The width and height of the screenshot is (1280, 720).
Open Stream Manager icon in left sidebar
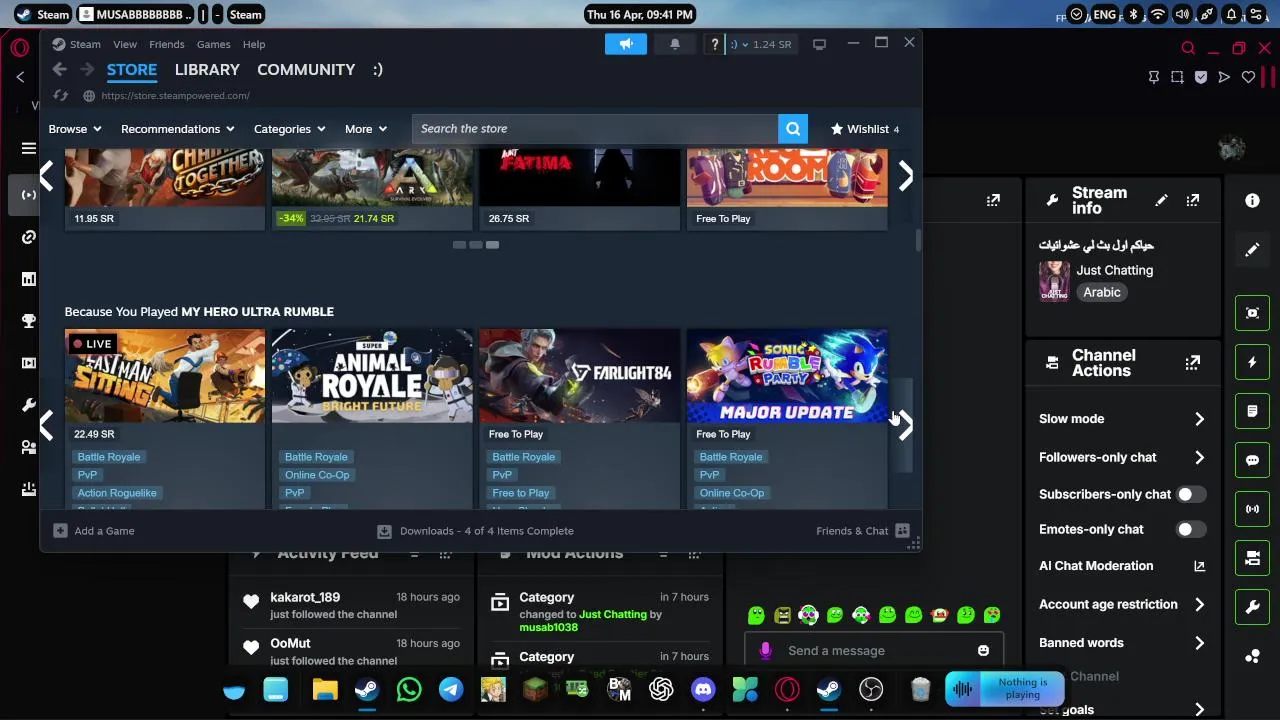click(x=28, y=194)
